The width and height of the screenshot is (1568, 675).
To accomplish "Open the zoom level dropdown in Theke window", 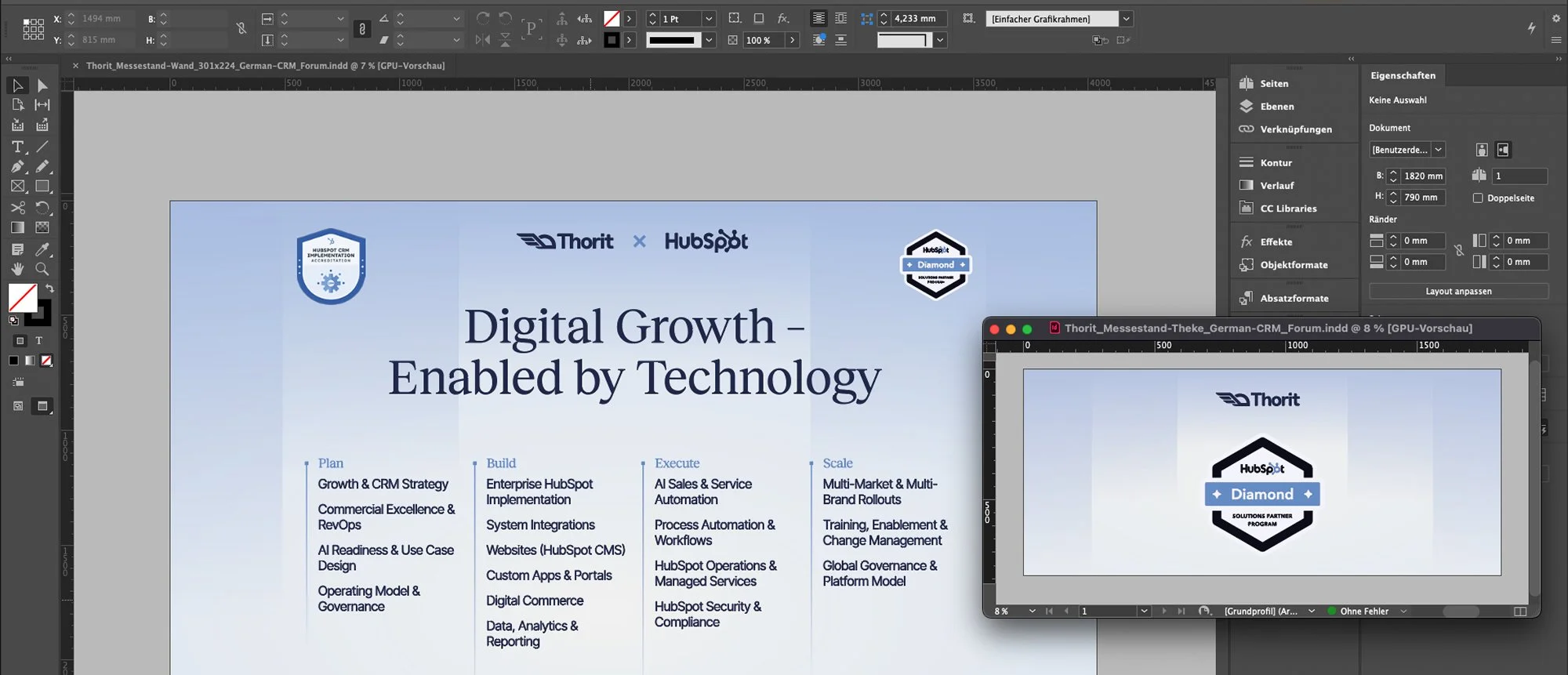I will tap(1032, 611).
